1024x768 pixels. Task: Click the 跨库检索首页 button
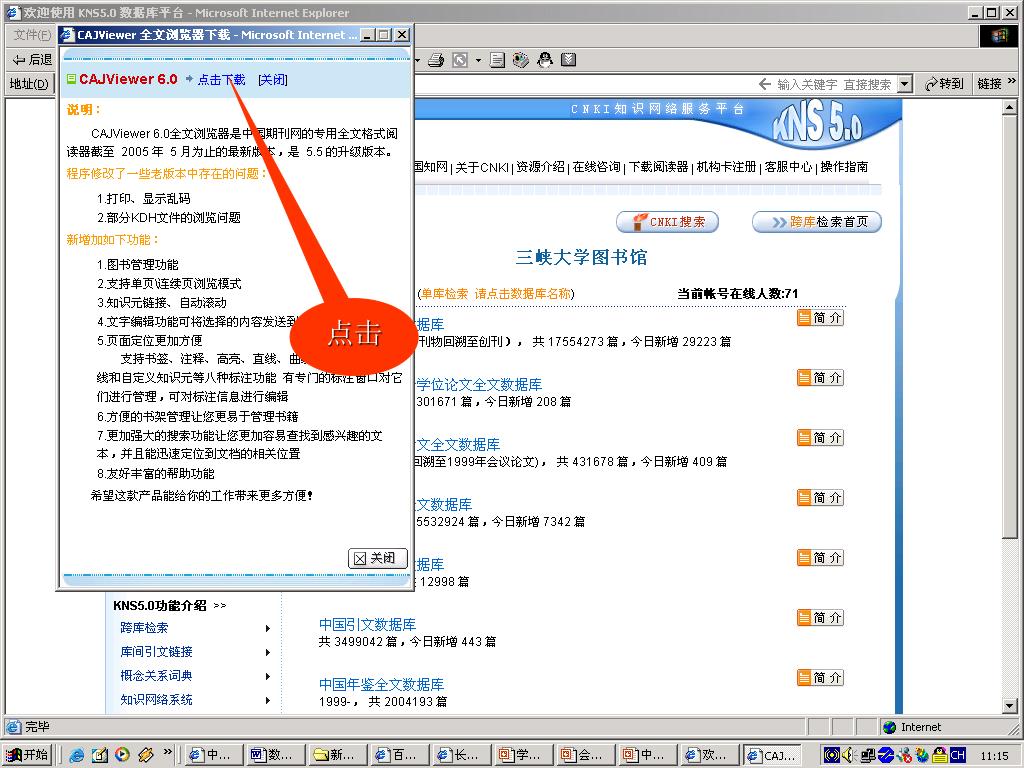click(x=817, y=222)
